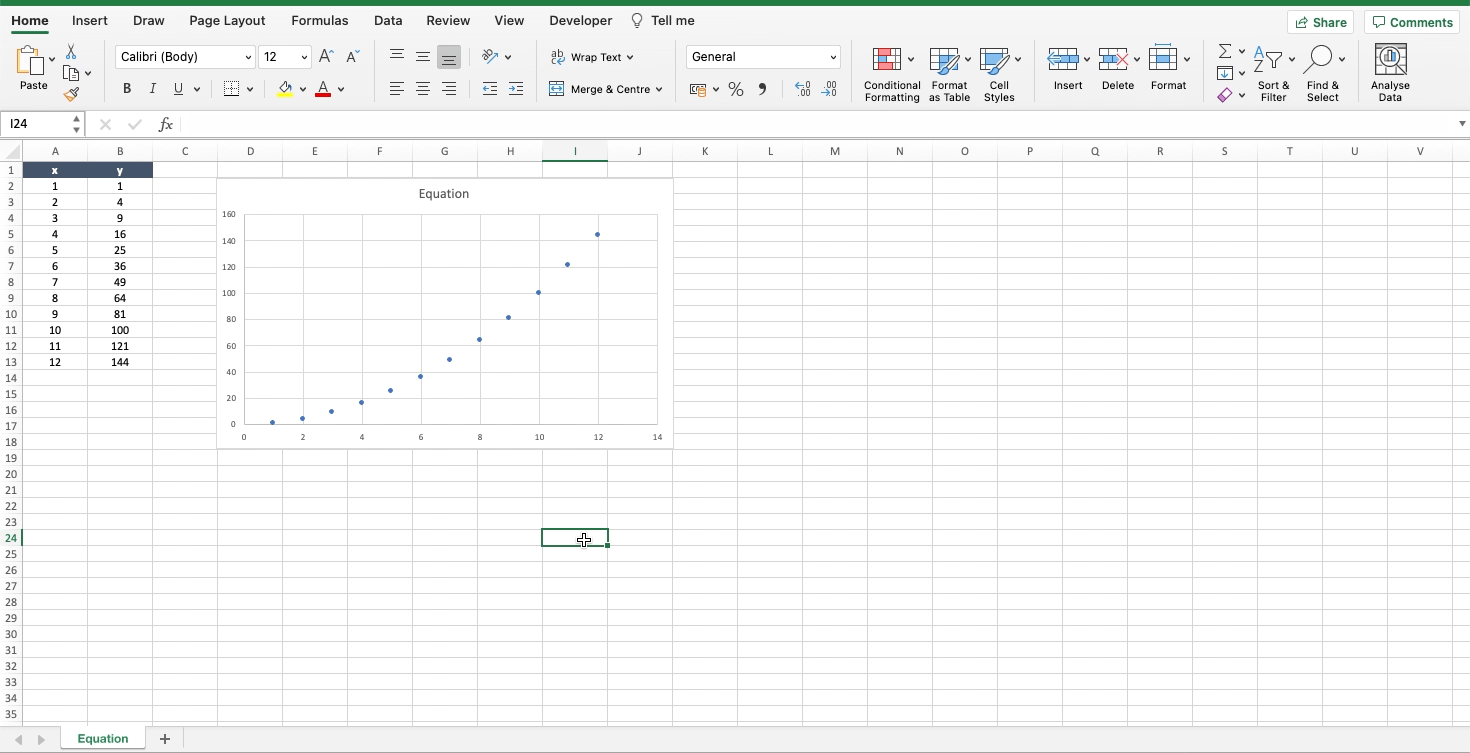Apply bold formatting
Image resolution: width=1470 pixels, height=753 pixels.
(126, 89)
